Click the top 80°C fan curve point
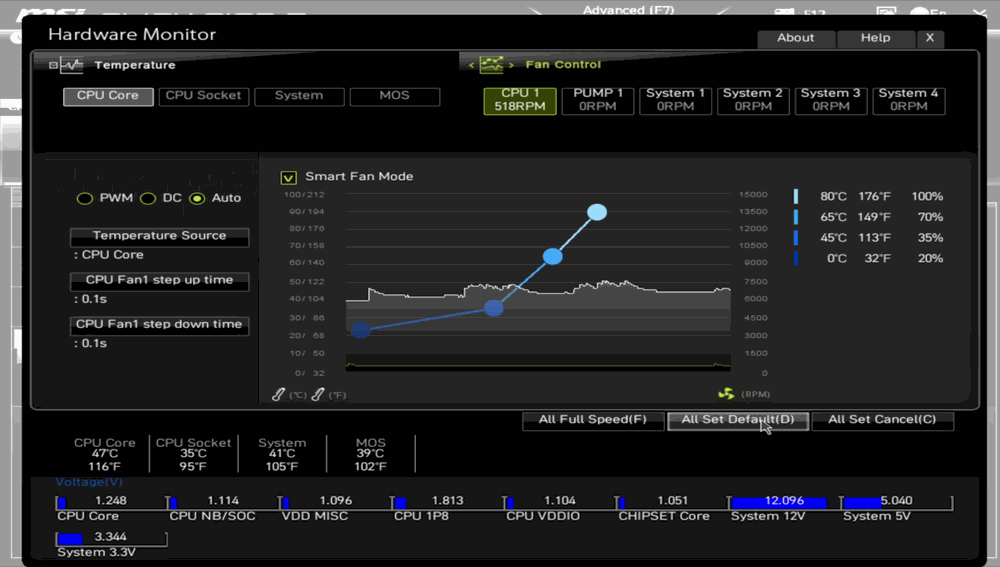The width and height of the screenshot is (1000, 567). (x=597, y=212)
